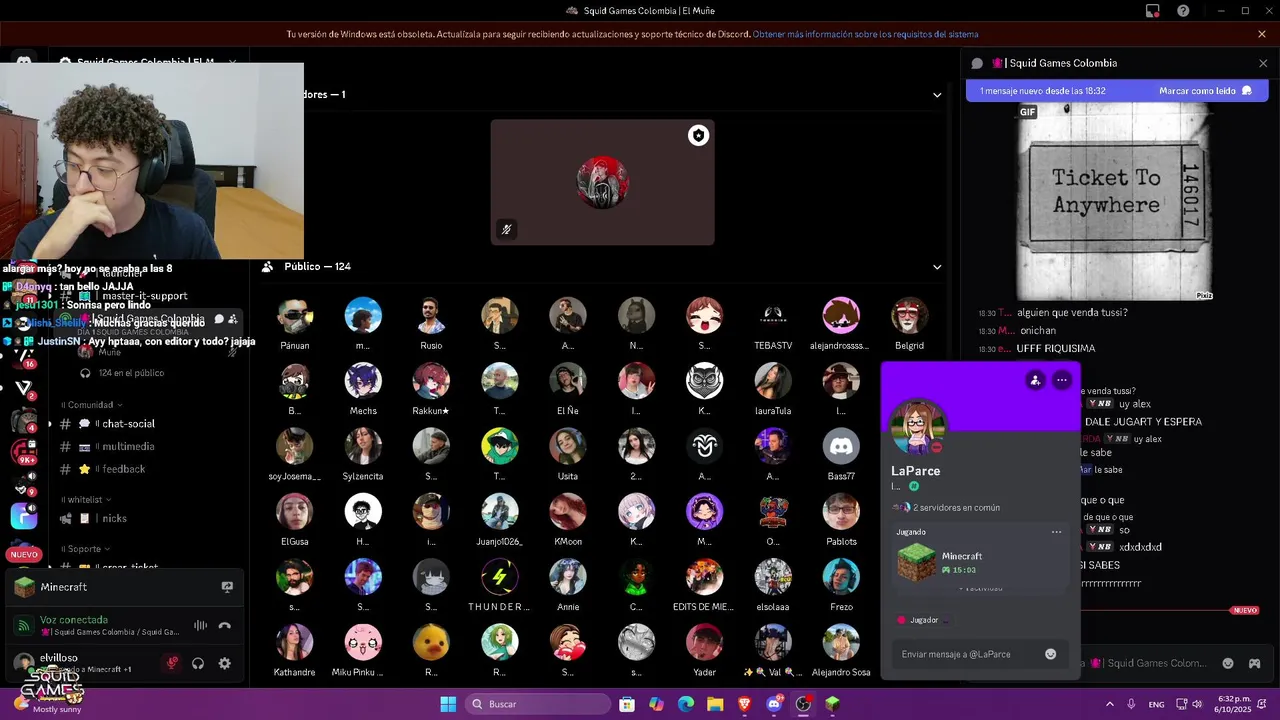Open user settings gear
The image size is (1280, 720).
[225, 663]
